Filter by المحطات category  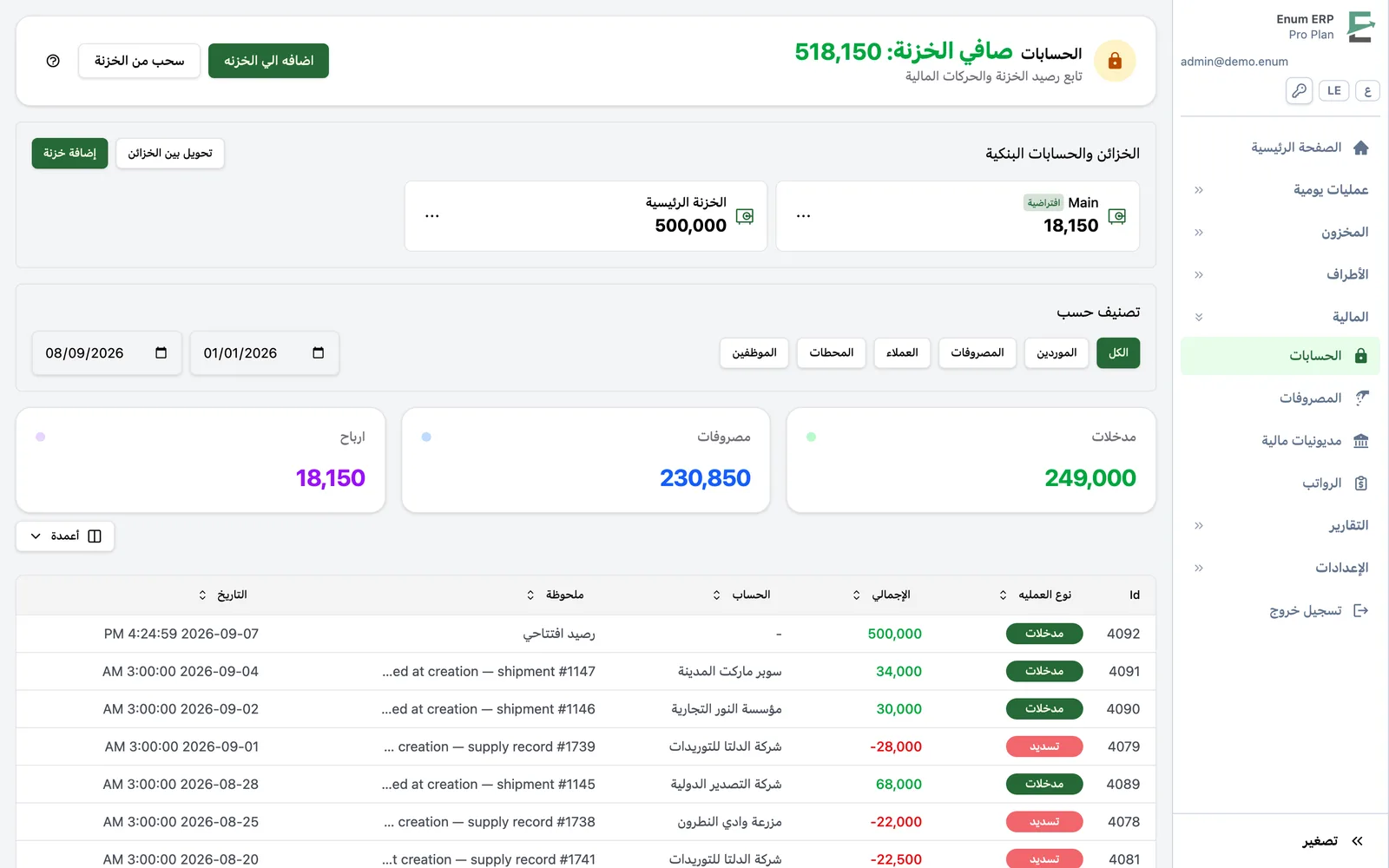coord(831,353)
